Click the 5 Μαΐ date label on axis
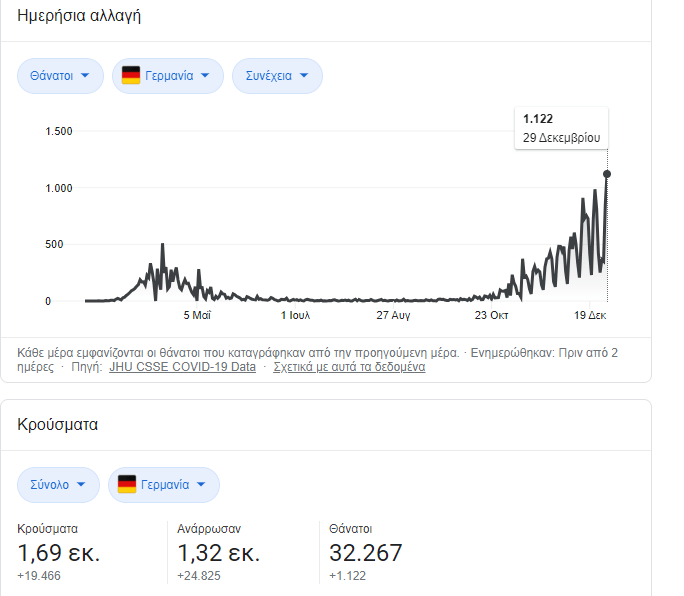The width and height of the screenshot is (684, 596). tap(197, 316)
